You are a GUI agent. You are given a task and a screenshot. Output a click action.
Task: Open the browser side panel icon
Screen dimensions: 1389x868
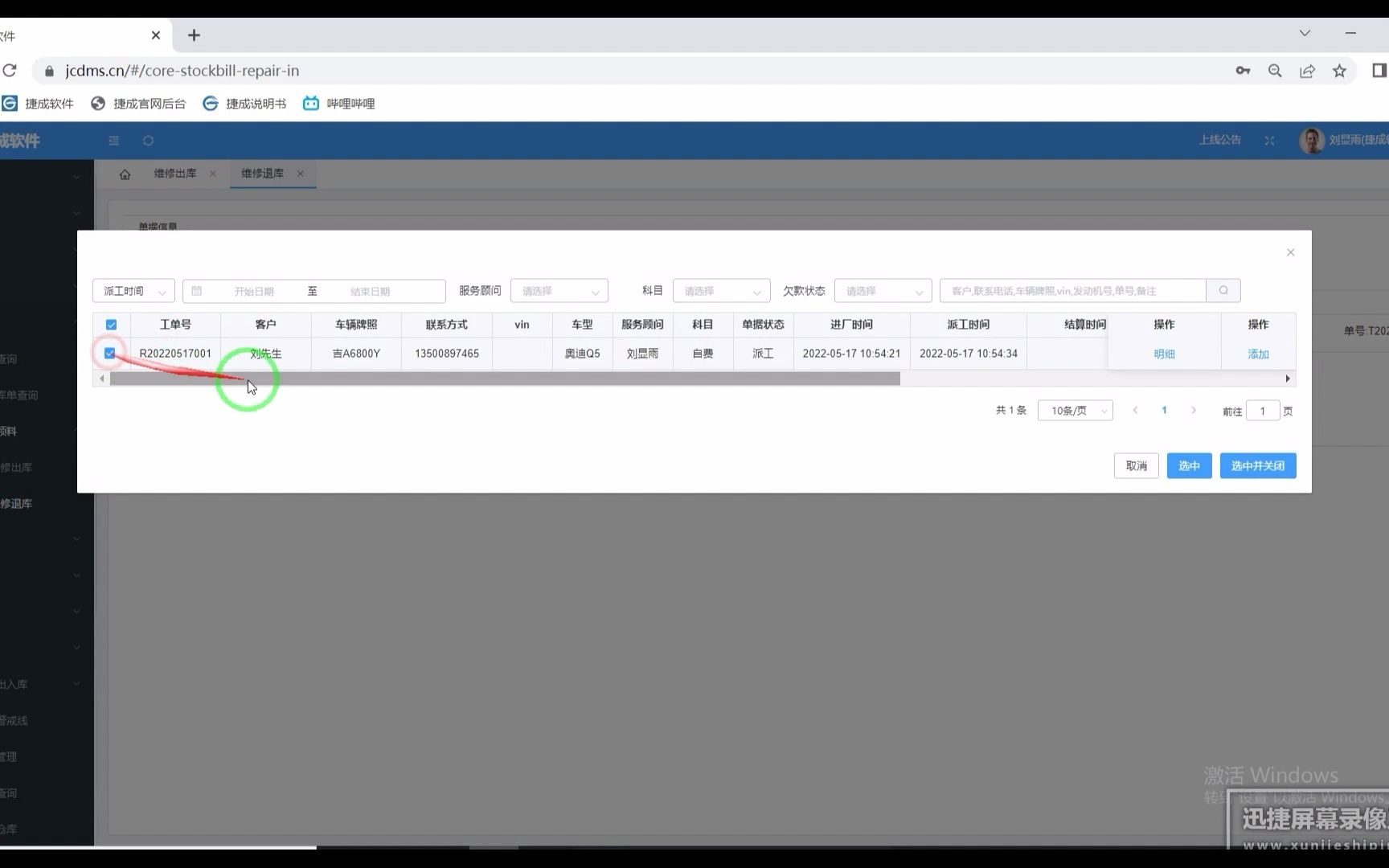pyautogui.click(x=1379, y=71)
